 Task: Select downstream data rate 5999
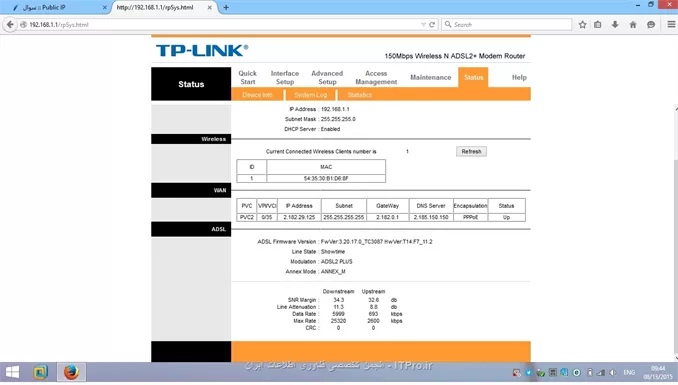click(339, 314)
